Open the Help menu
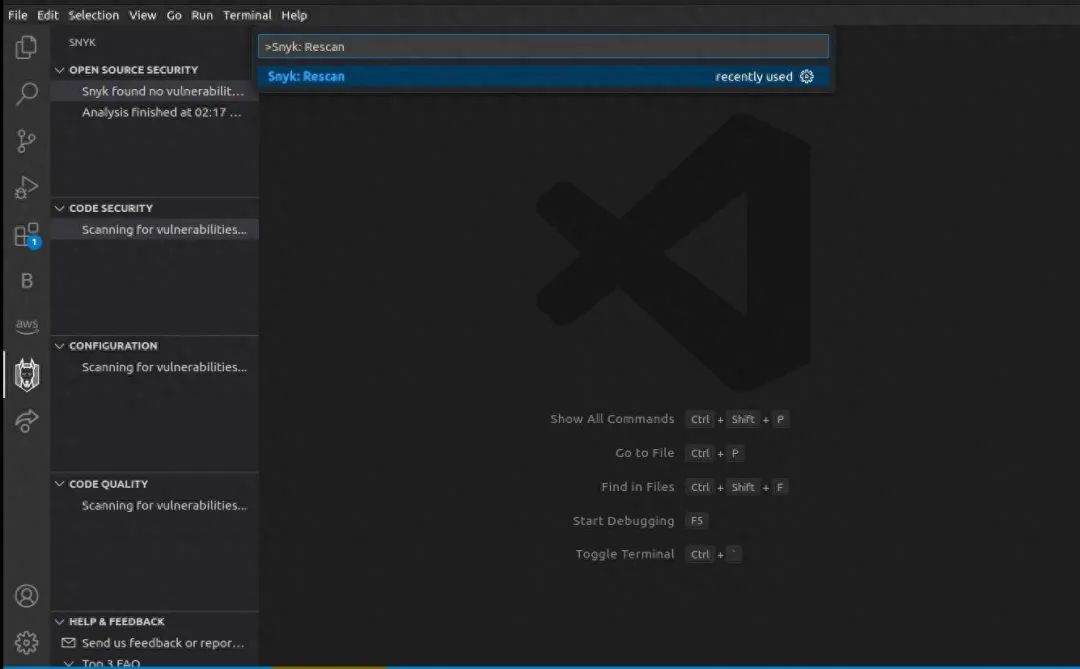Viewport: 1080px width, 669px height. point(294,14)
